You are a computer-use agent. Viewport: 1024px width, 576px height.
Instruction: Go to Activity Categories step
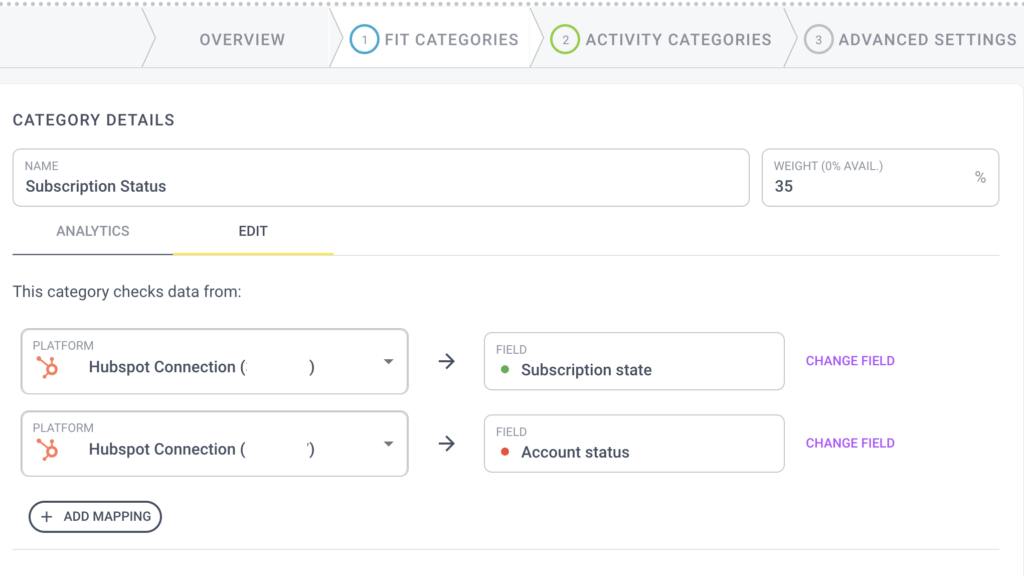(678, 40)
